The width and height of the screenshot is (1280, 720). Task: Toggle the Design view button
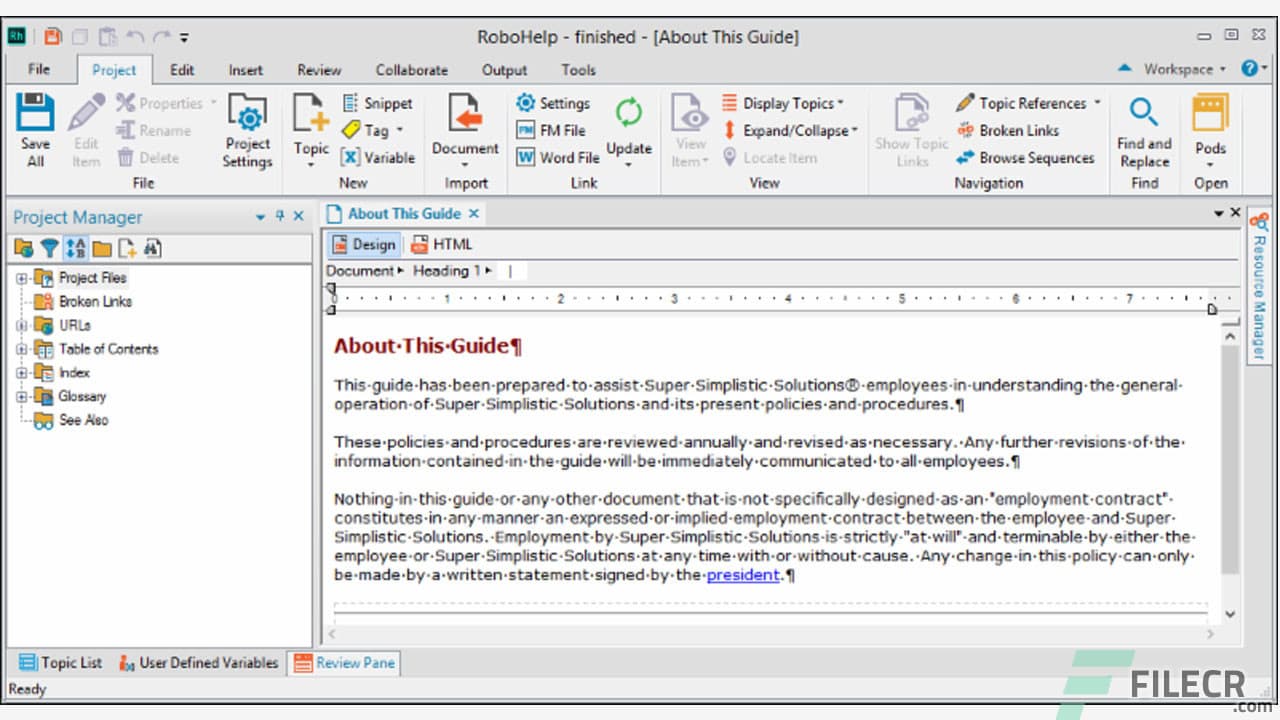(364, 244)
